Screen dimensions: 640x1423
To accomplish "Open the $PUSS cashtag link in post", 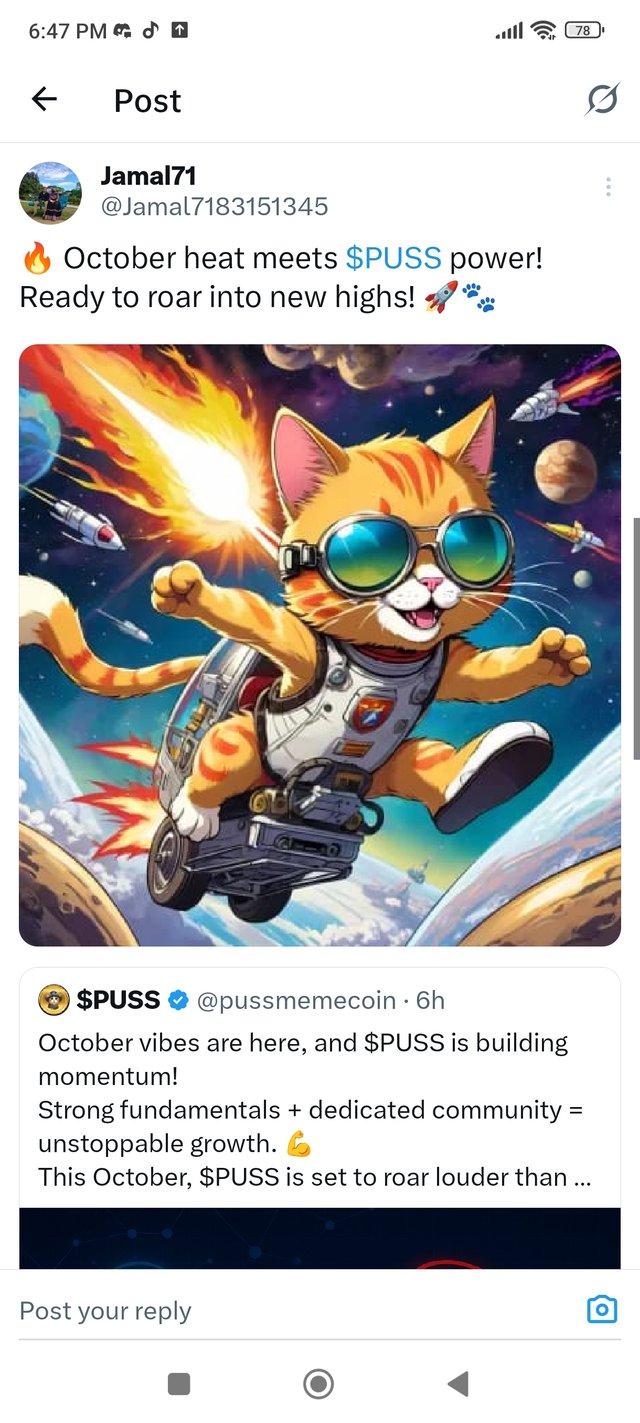I will click(x=393, y=258).
